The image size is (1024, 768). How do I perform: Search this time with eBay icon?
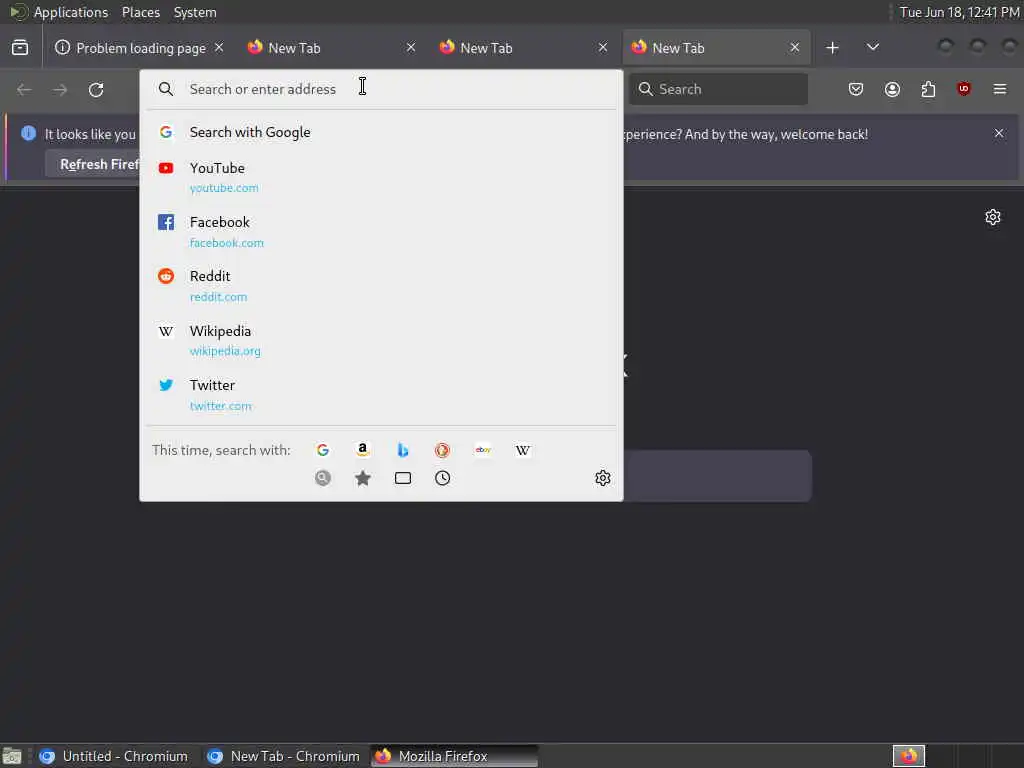(x=483, y=450)
